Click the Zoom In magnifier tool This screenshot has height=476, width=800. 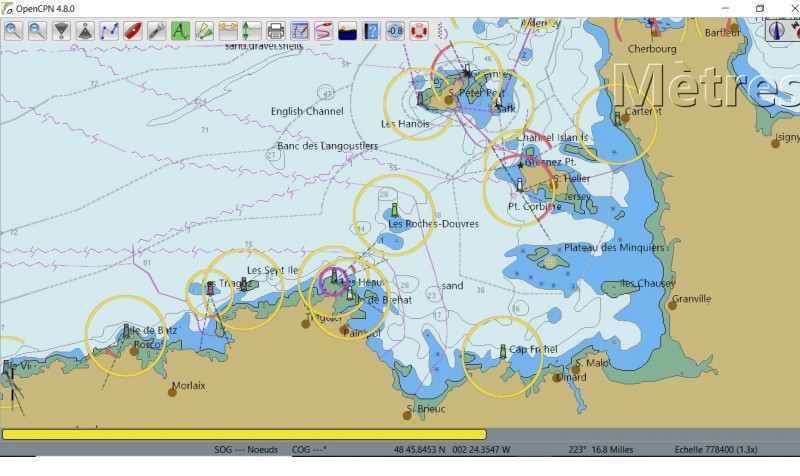click(12, 30)
